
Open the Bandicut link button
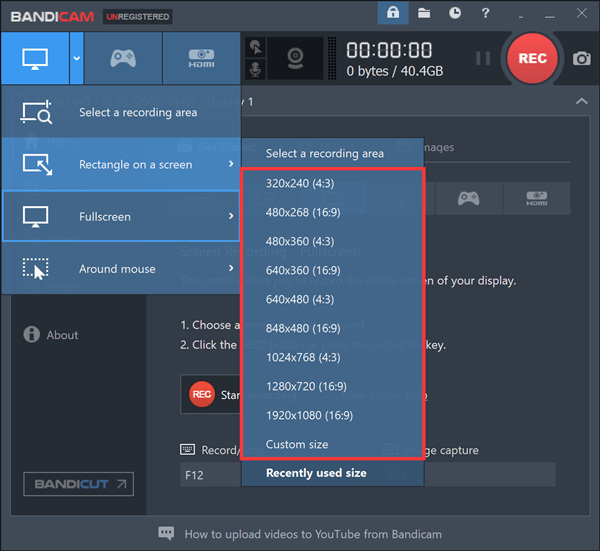click(x=78, y=484)
